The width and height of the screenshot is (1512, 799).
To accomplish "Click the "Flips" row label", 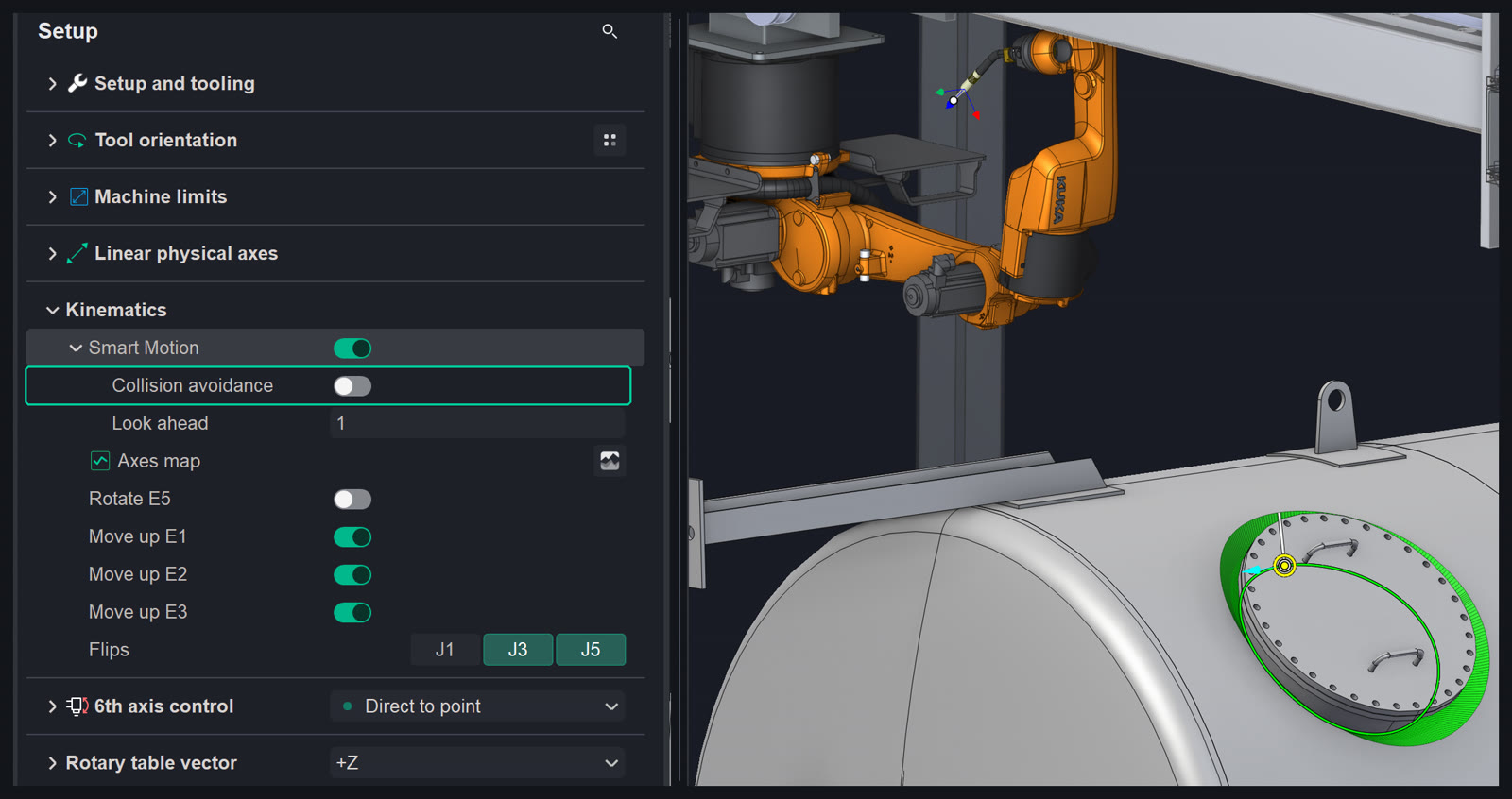I will [109, 650].
